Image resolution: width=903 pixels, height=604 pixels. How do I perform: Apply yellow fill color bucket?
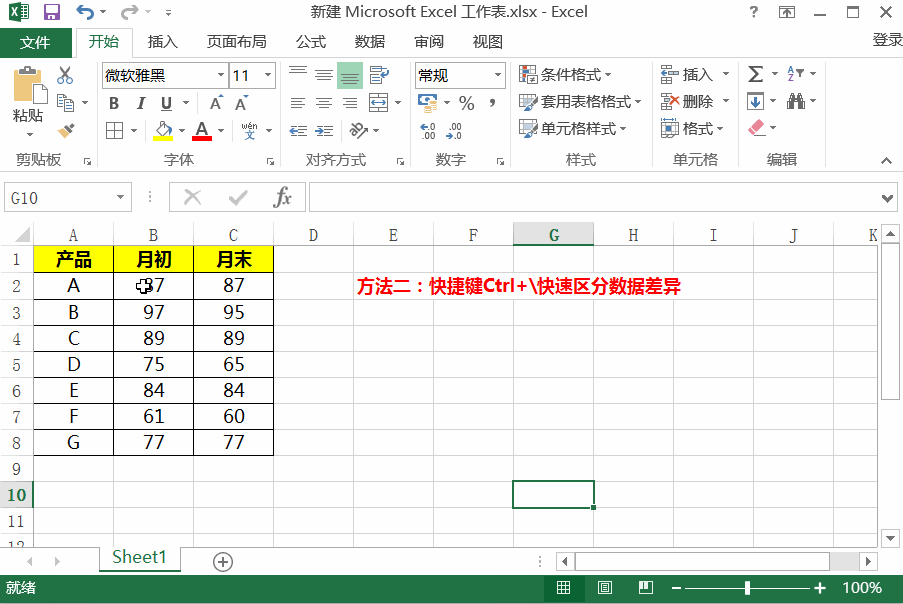click(x=164, y=131)
